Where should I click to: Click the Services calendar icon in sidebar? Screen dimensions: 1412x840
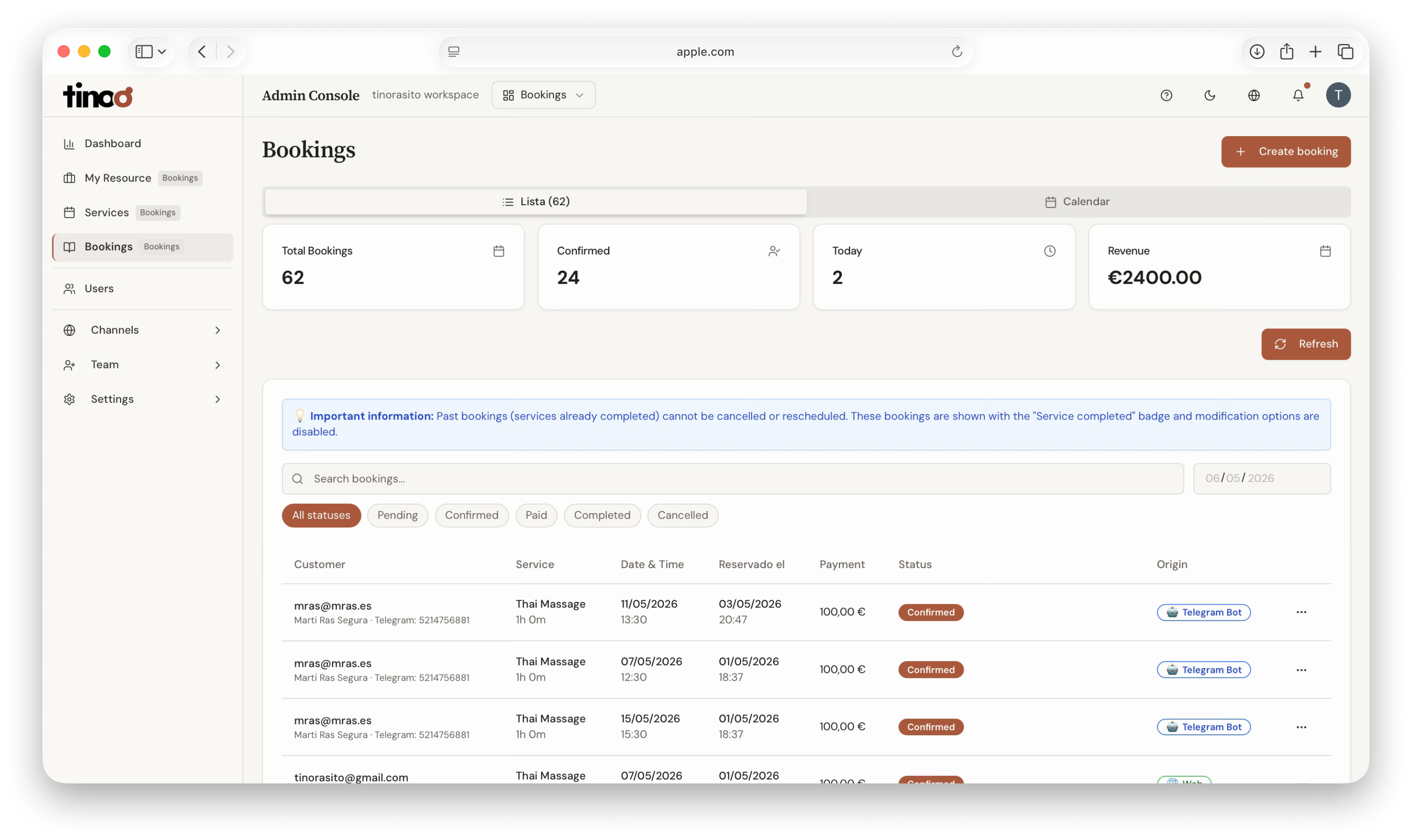[69, 213]
